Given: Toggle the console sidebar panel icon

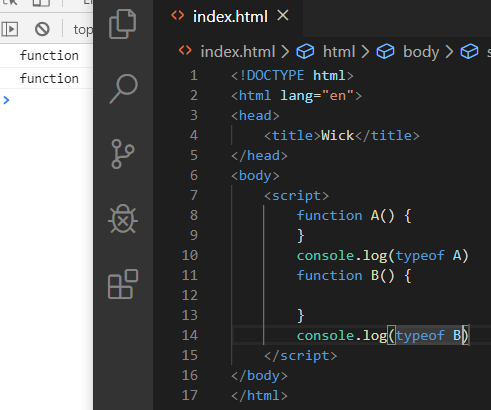Looking at the screenshot, I should [10, 29].
